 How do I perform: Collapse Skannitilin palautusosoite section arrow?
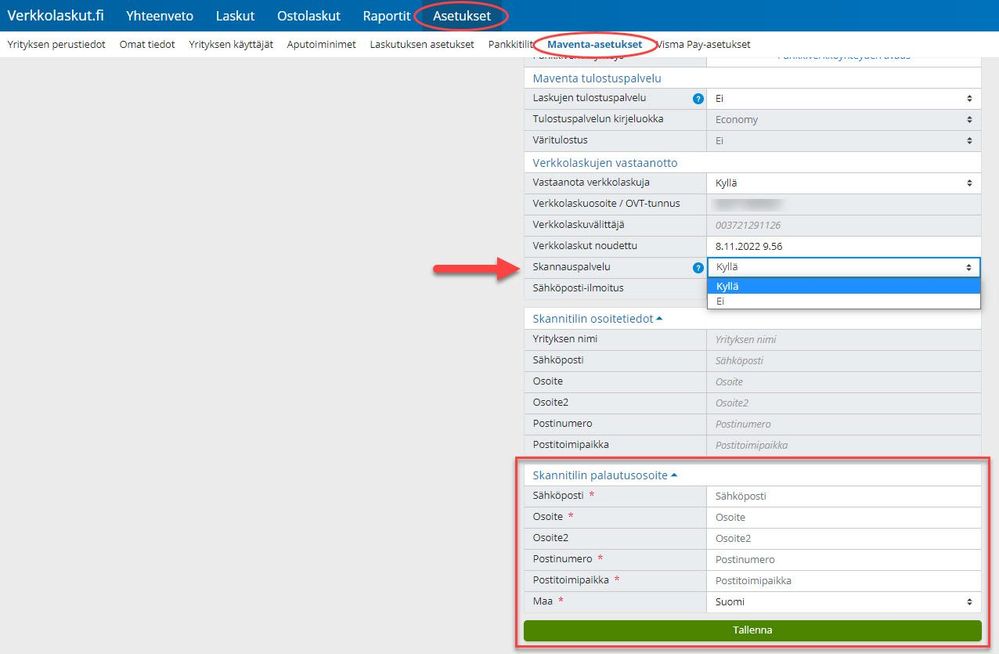(x=674, y=476)
